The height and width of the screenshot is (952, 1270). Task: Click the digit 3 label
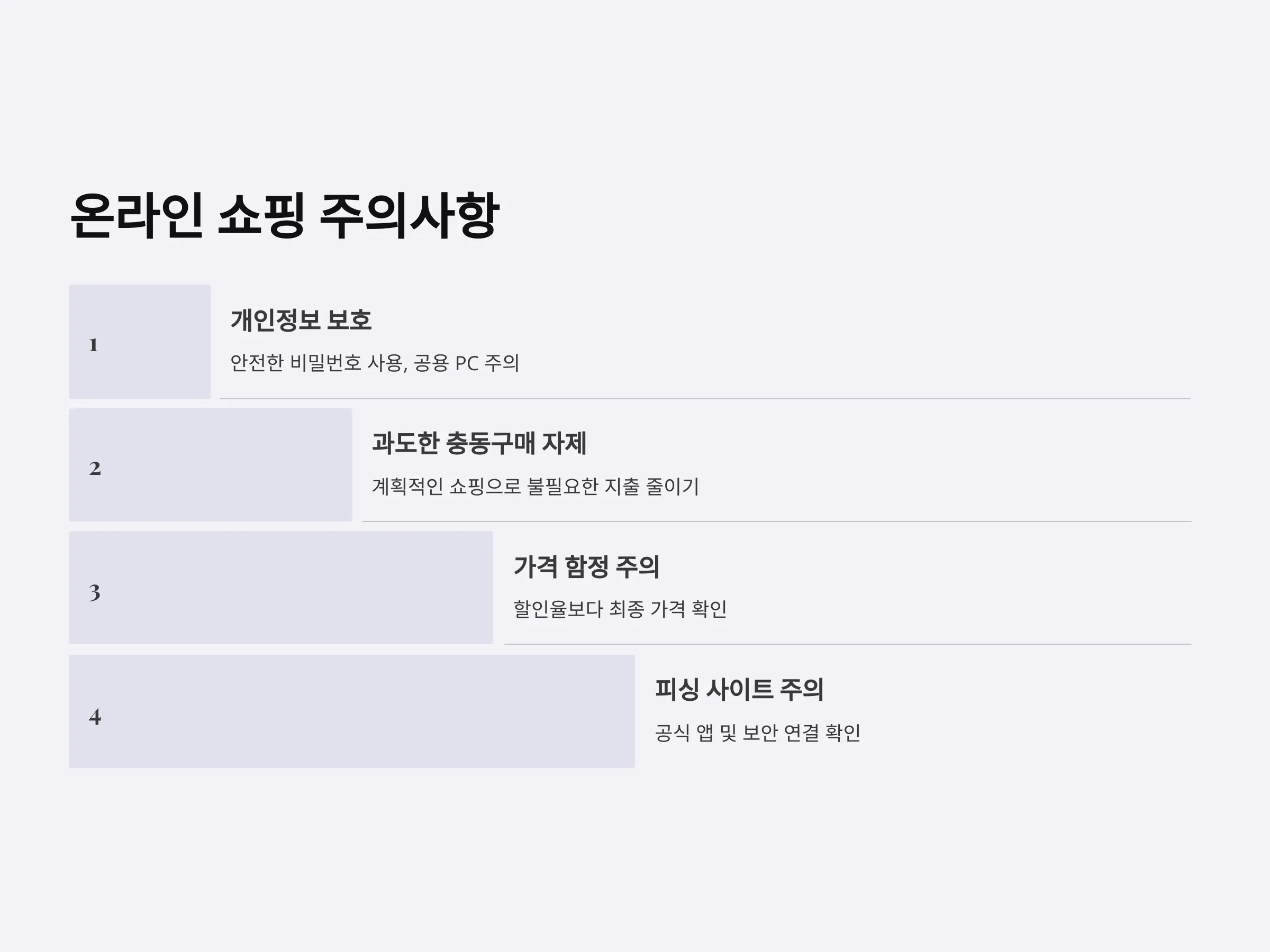tap(95, 592)
